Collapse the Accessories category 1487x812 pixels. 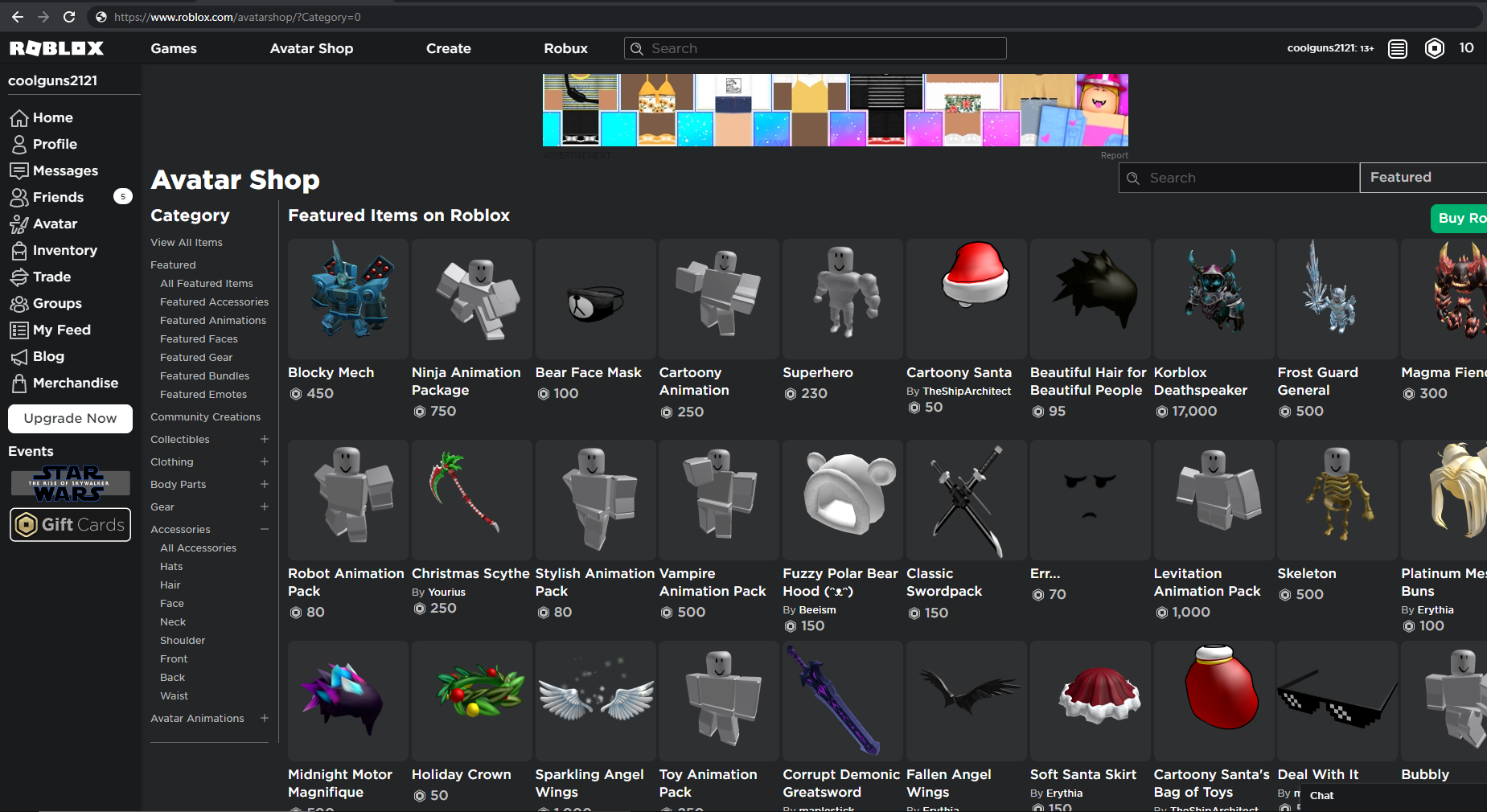264,529
